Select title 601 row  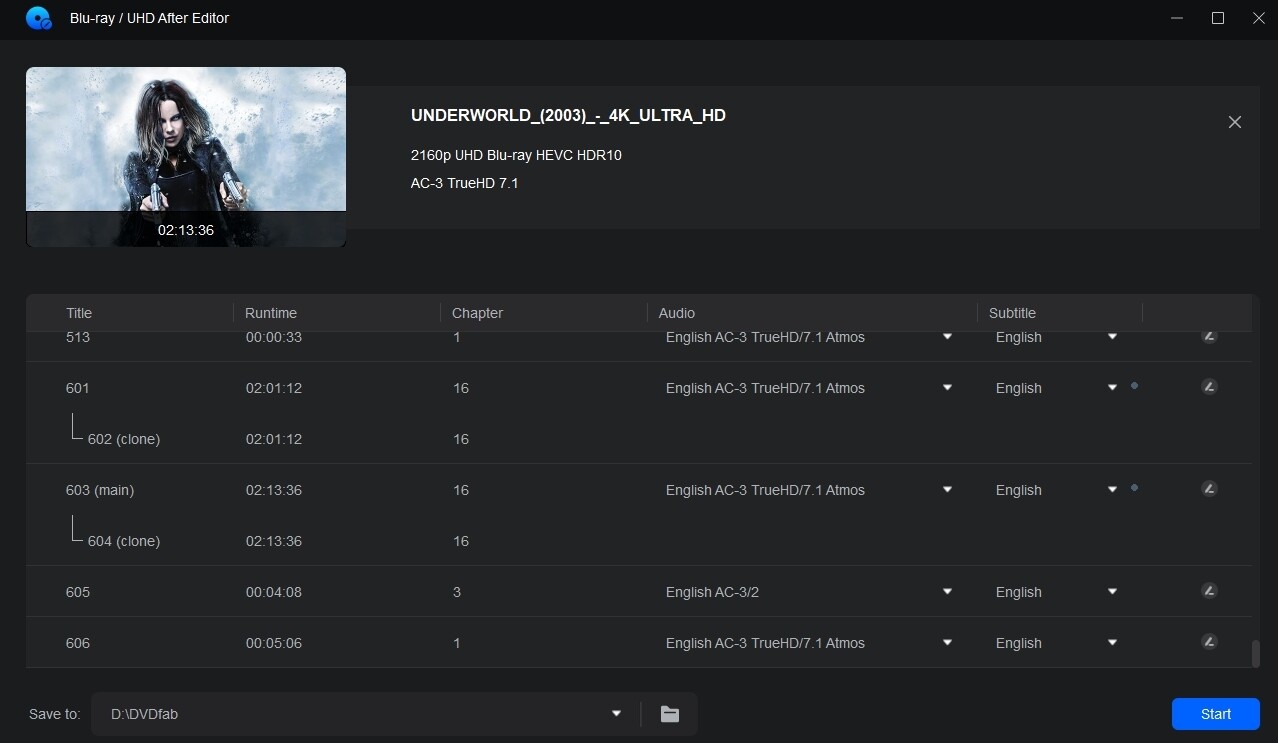(639, 388)
